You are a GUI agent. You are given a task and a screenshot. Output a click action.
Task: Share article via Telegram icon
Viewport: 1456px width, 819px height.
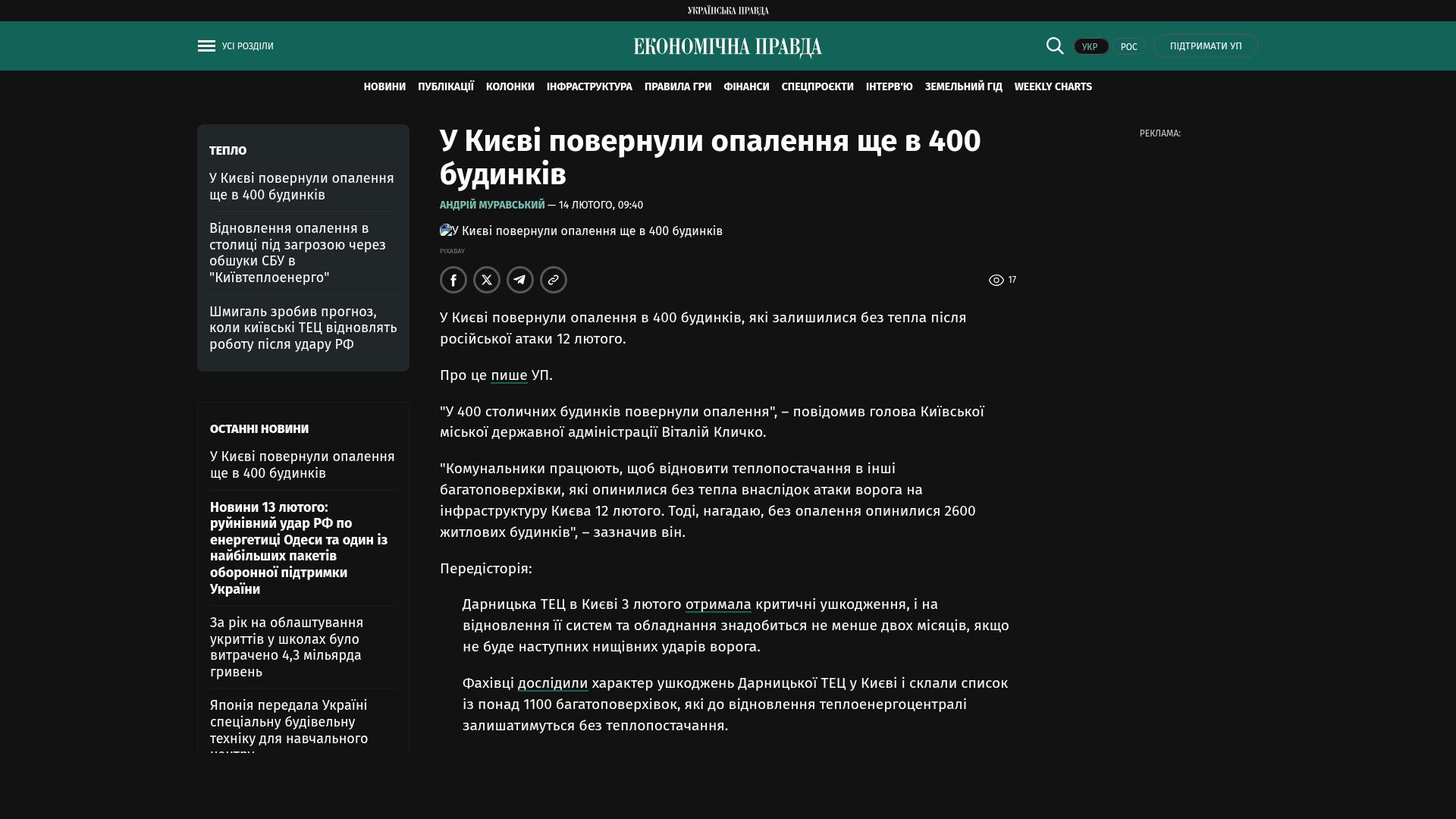pos(520,280)
